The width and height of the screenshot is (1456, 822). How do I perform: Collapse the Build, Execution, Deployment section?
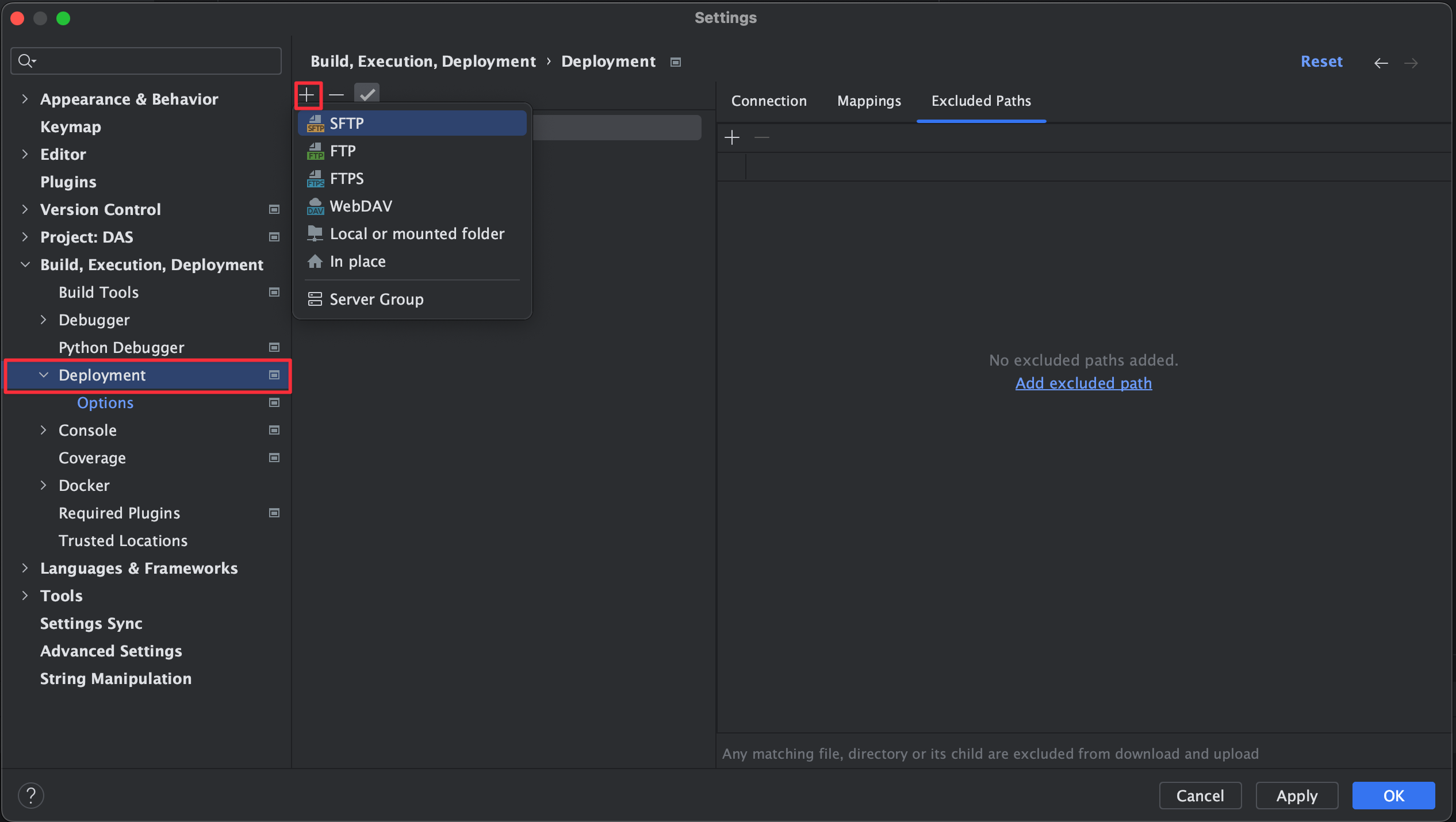click(x=25, y=264)
